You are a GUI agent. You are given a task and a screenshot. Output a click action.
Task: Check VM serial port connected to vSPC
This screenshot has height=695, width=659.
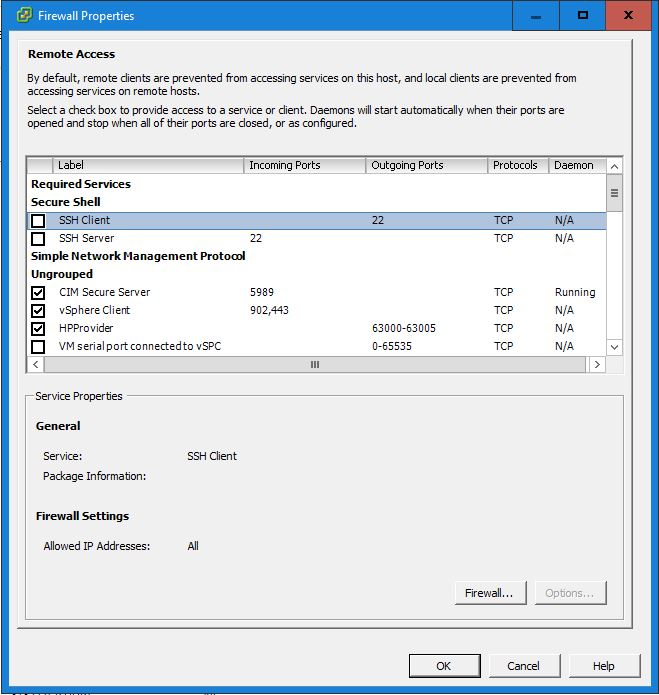[38, 347]
